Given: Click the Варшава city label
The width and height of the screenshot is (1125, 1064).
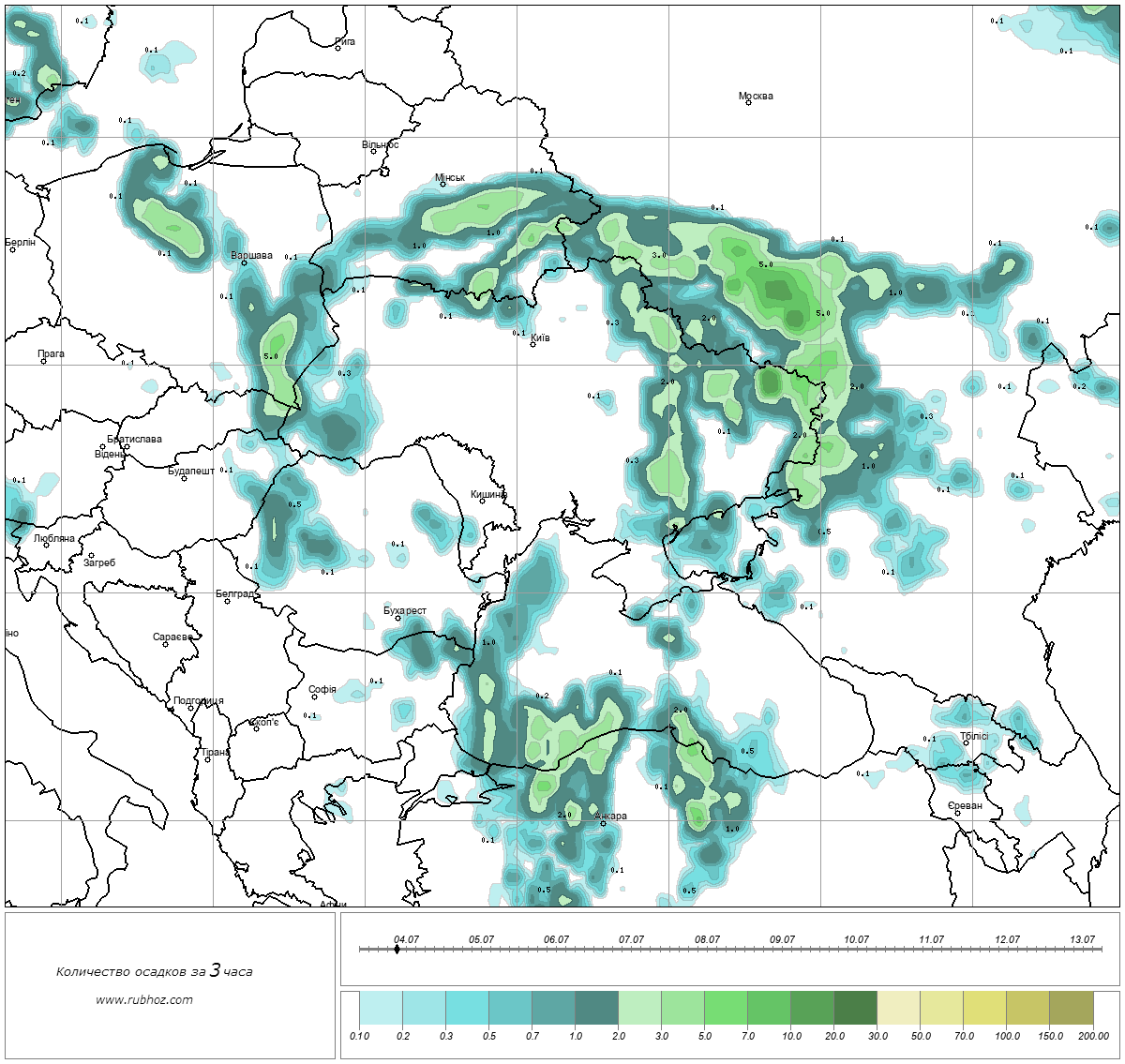Looking at the screenshot, I should [x=251, y=255].
